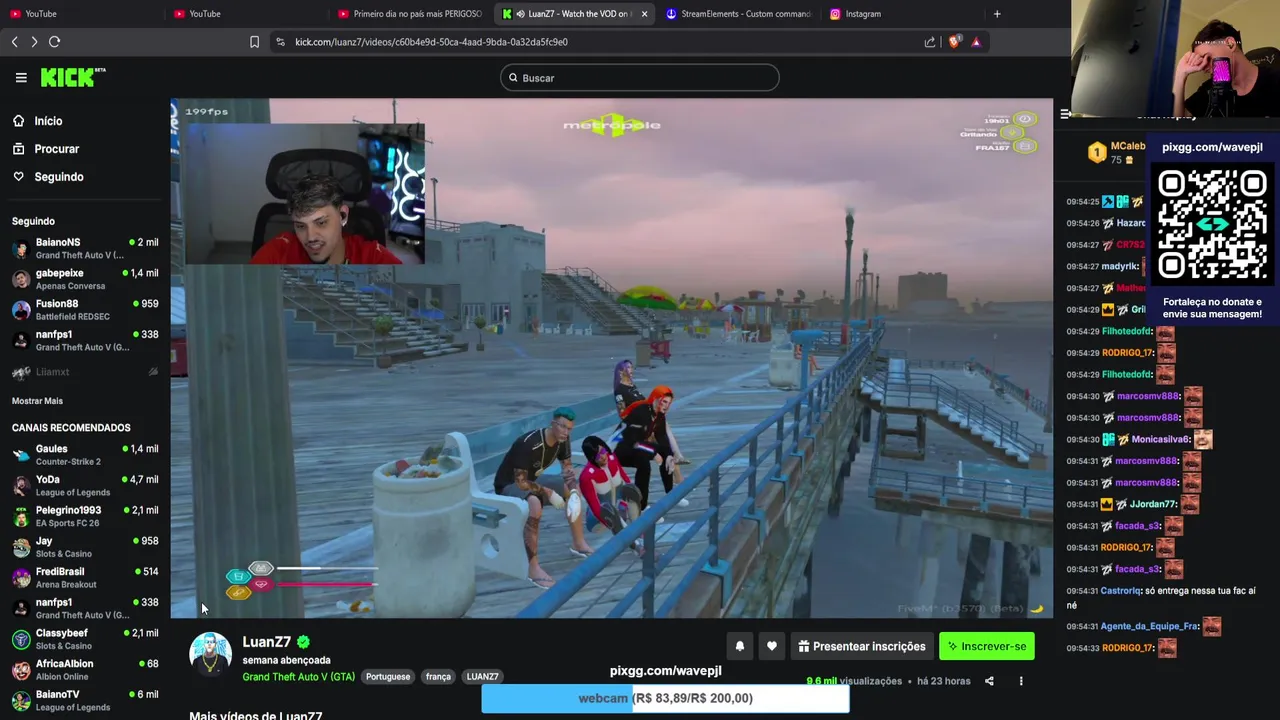This screenshot has height=720, width=1280.
Task: Collapse the chat panel icon
Action: click(1066, 113)
